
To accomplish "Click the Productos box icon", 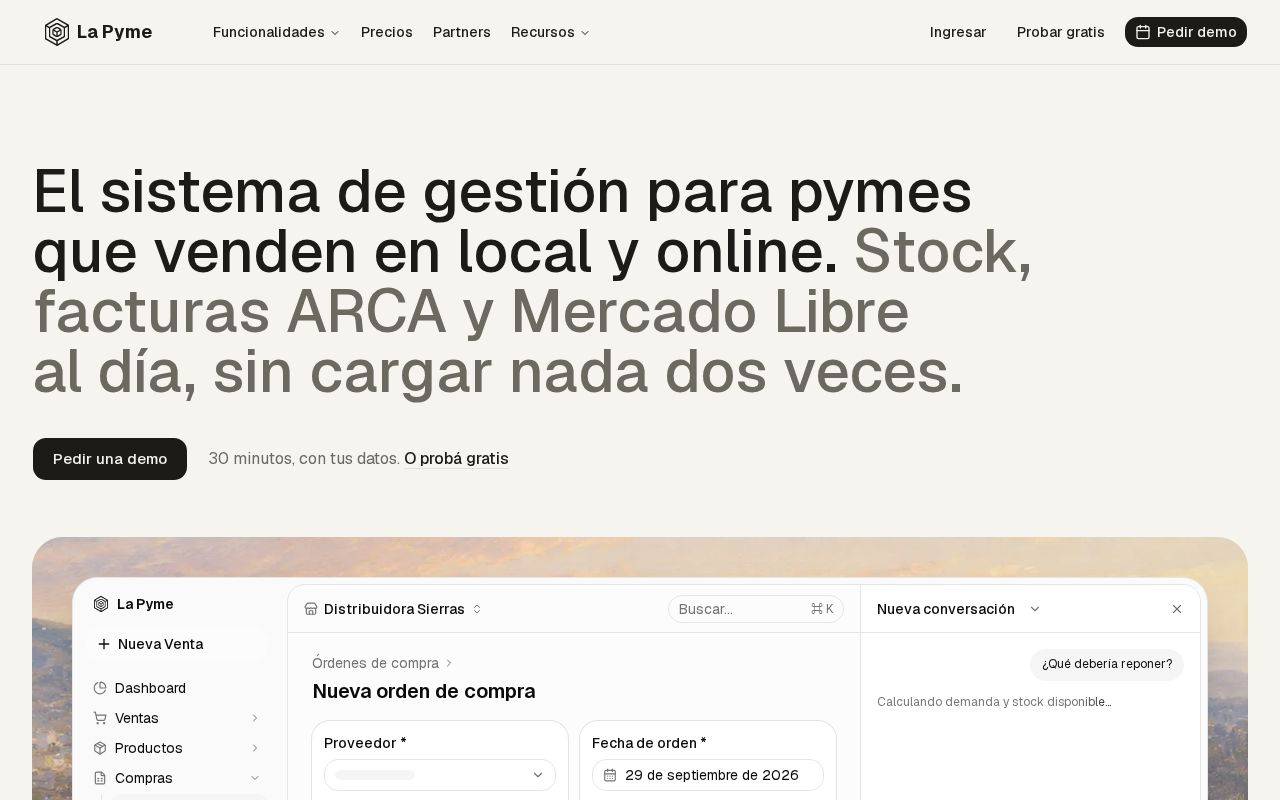I will point(100,748).
